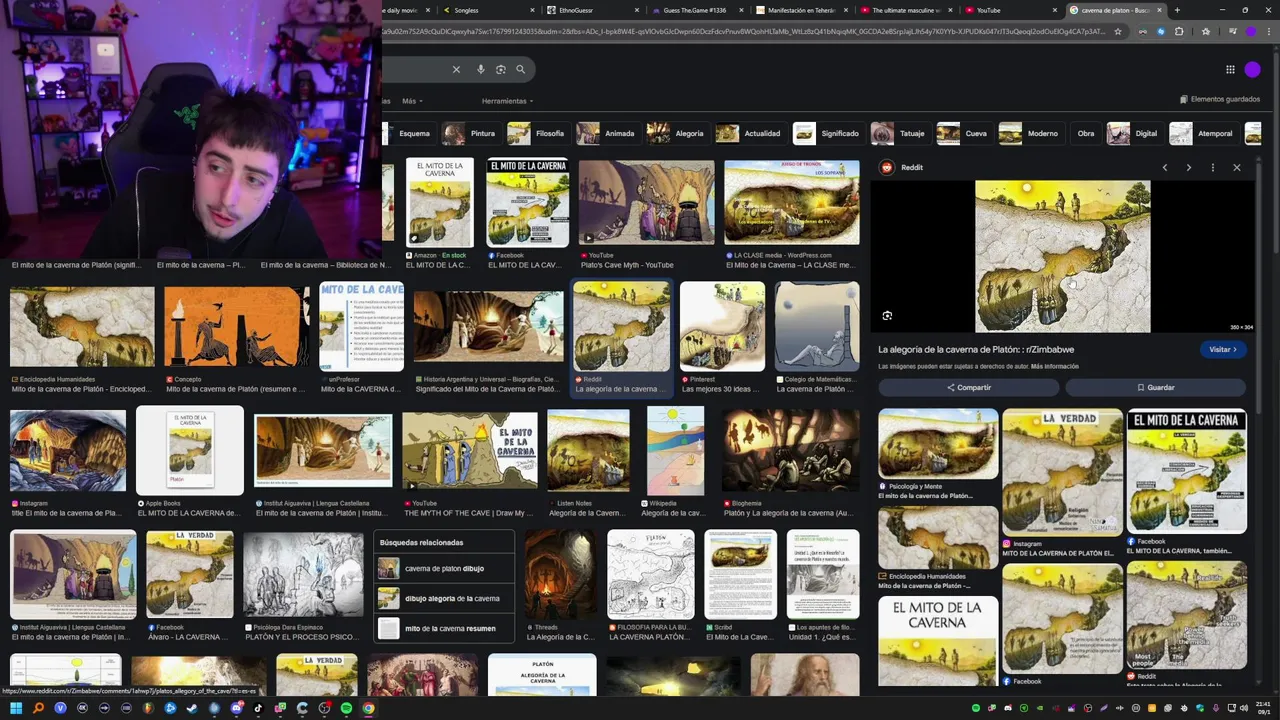Select the Tatuaje filter chip
Screen dimensions: 1280x720
click(x=900, y=133)
